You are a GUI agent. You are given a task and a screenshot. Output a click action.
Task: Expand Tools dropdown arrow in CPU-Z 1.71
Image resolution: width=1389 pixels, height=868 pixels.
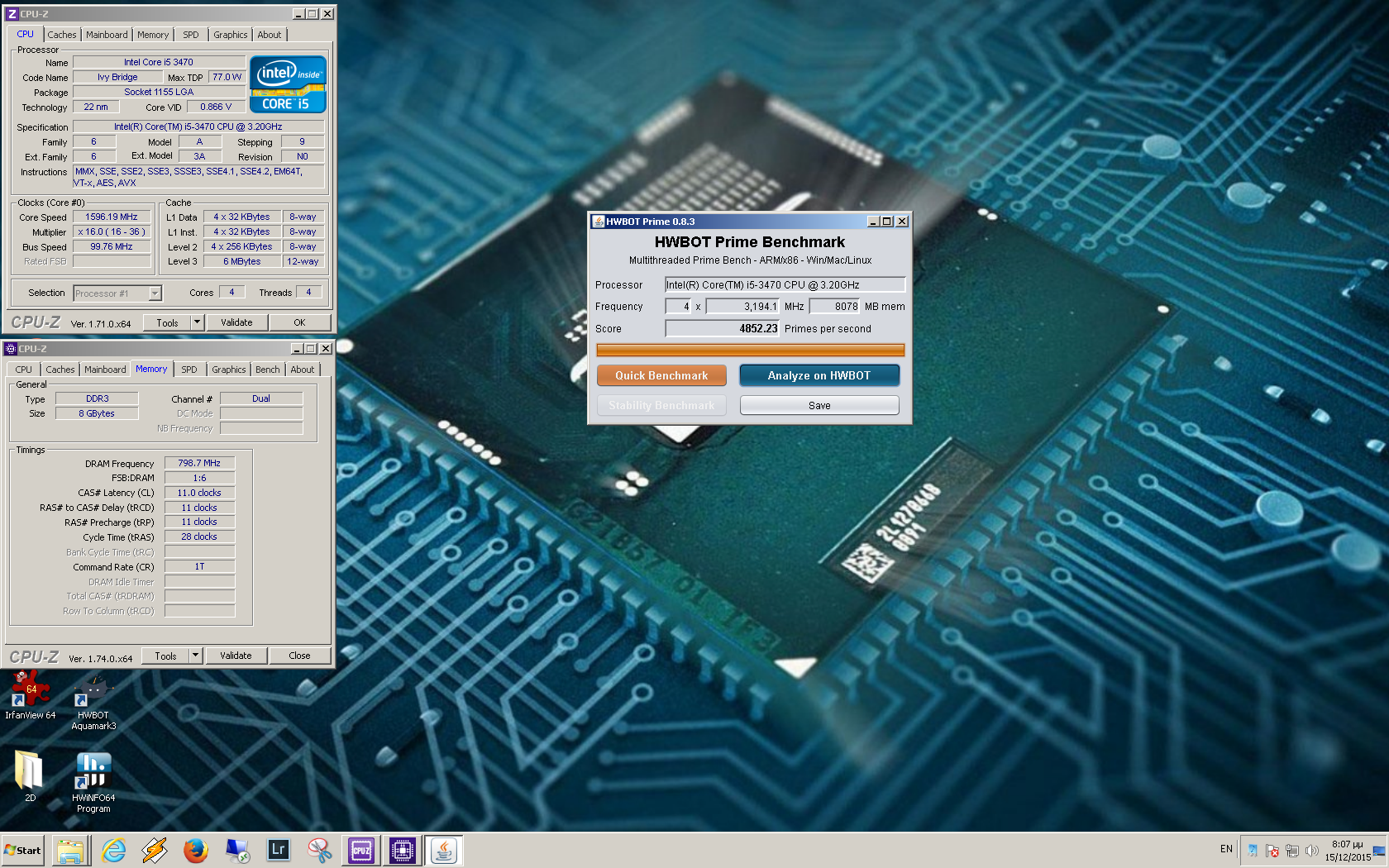(197, 322)
